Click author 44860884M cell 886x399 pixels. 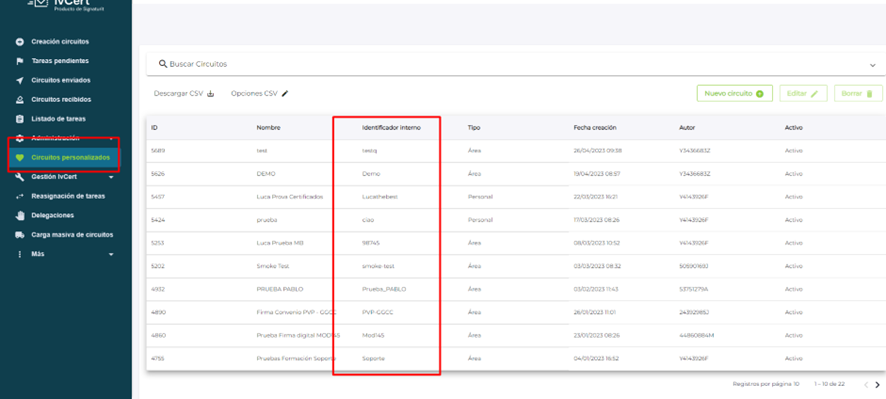(x=697, y=336)
